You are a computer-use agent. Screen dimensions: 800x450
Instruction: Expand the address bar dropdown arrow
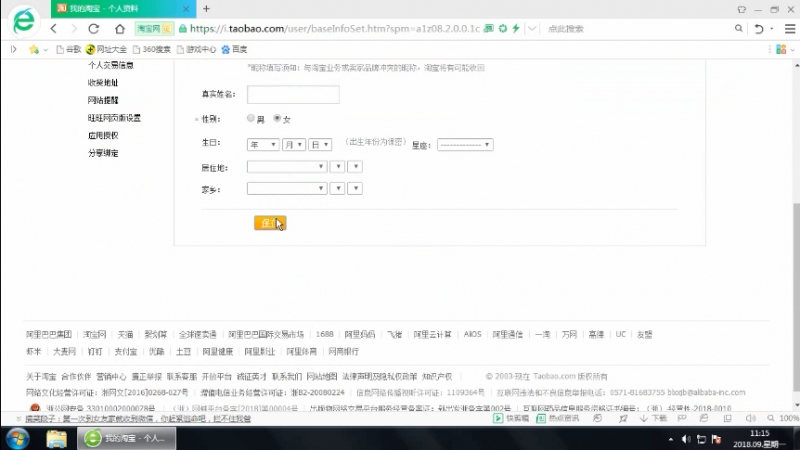coord(532,29)
